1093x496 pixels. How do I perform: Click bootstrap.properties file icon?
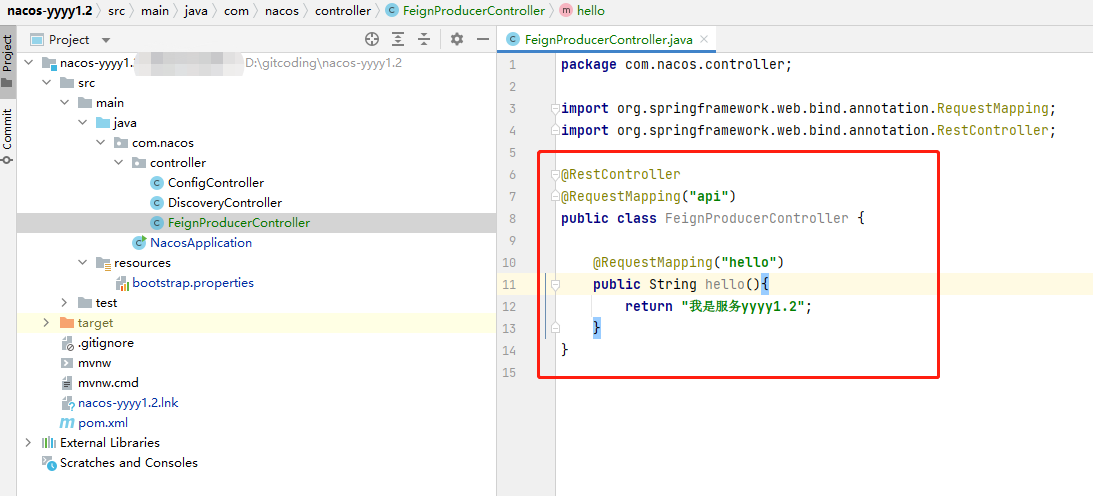(121, 284)
